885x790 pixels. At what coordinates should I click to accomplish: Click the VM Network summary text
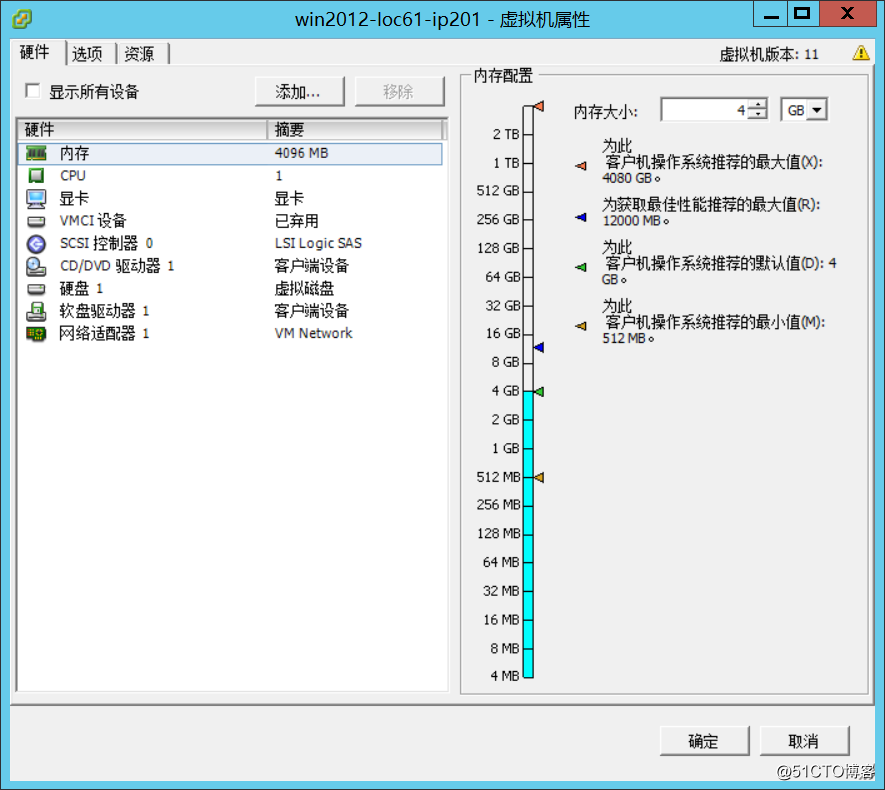point(313,333)
